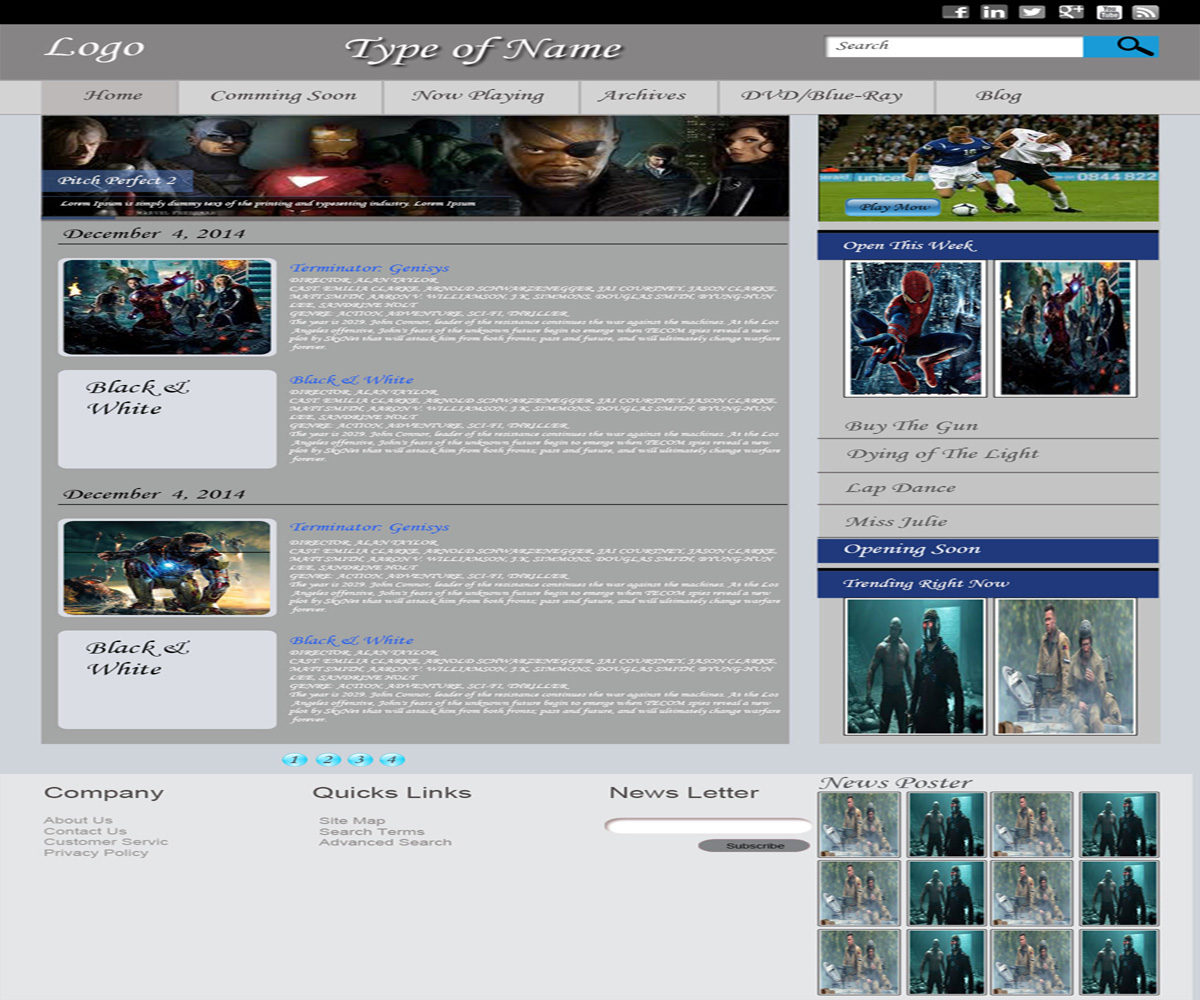Open the Avengers poster under Open This Week
The width and height of the screenshot is (1200, 1000).
(x=1065, y=329)
